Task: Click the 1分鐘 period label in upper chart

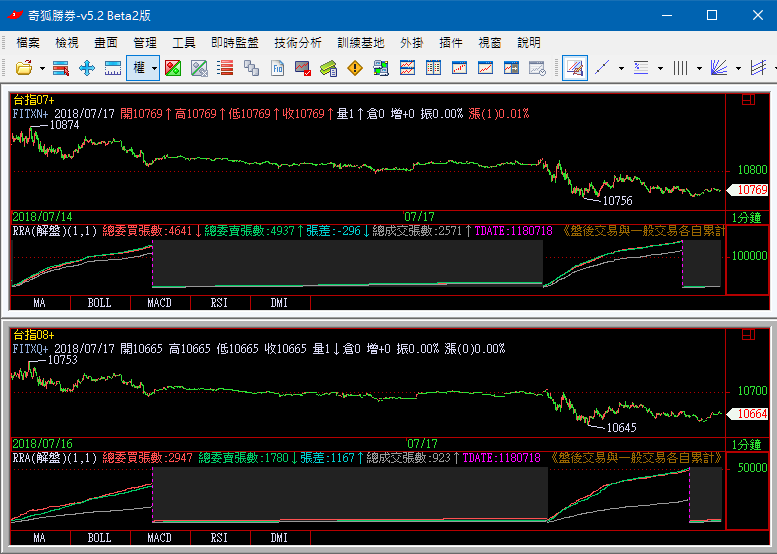Action: click(748, 217)
